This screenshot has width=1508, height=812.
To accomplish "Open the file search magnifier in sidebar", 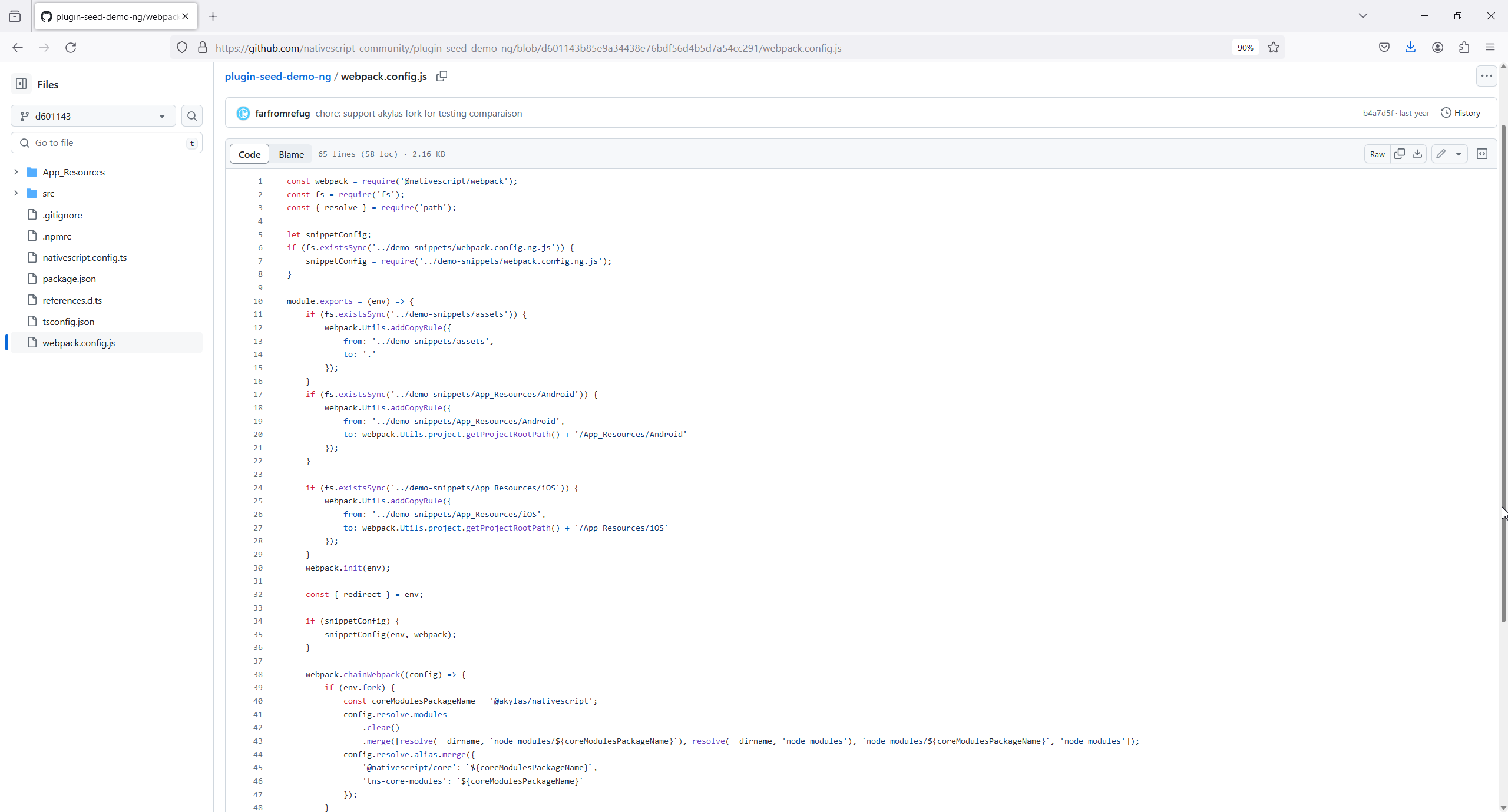I will click(191, 115).
